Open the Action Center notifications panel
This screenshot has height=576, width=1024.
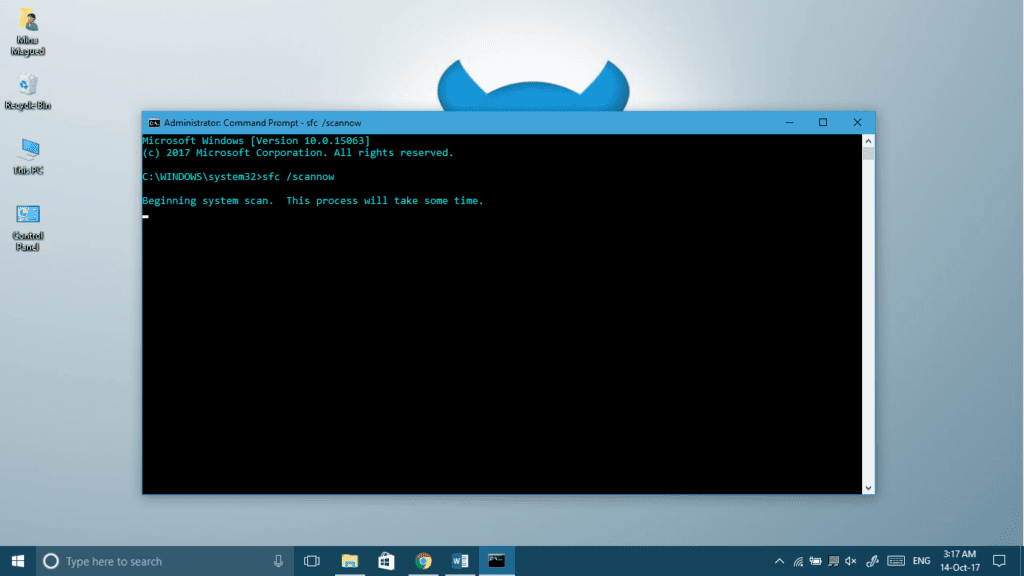999,561
